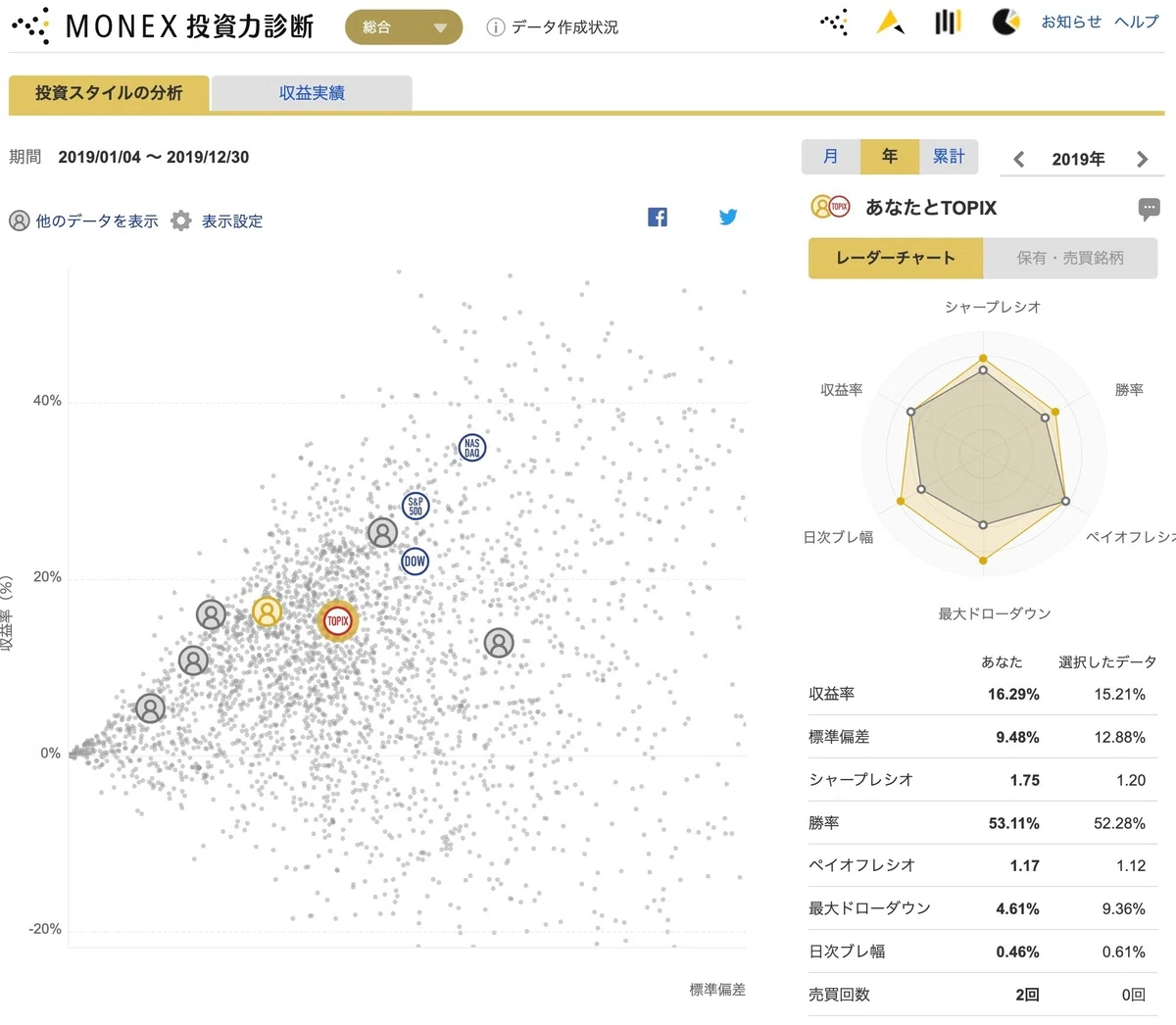Open 表示設定 link

pos(232,221)
